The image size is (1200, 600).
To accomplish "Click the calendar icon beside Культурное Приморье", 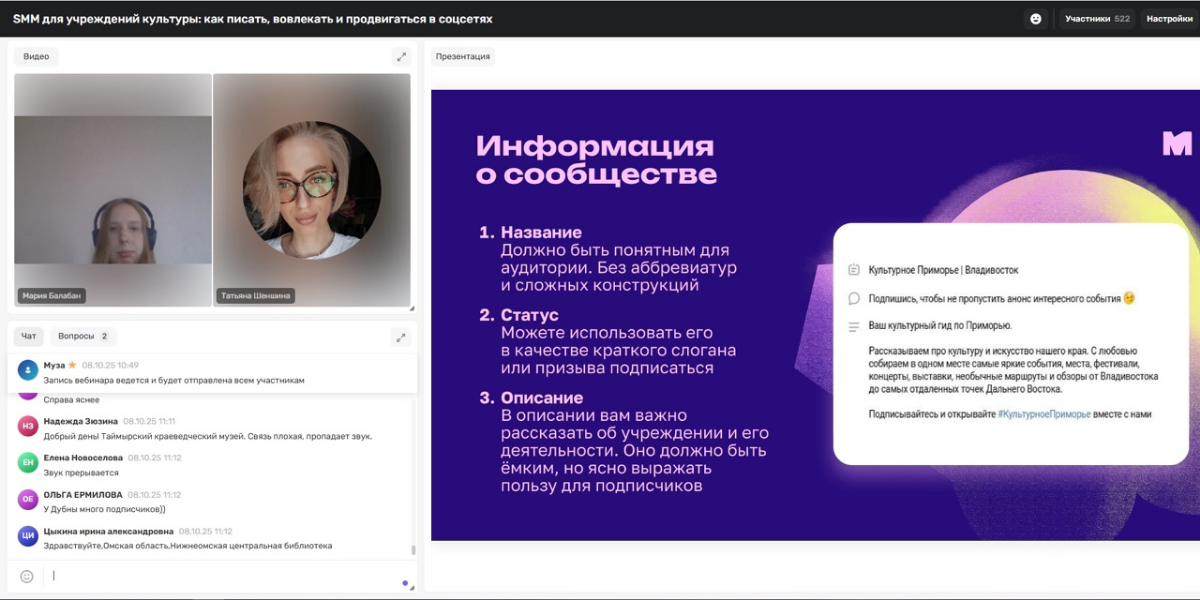I will [x=853, y=270].
